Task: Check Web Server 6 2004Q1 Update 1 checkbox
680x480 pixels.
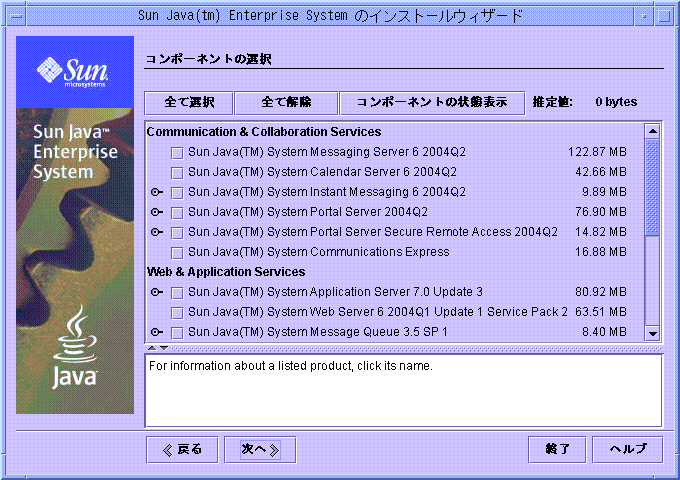Action: 177,313
